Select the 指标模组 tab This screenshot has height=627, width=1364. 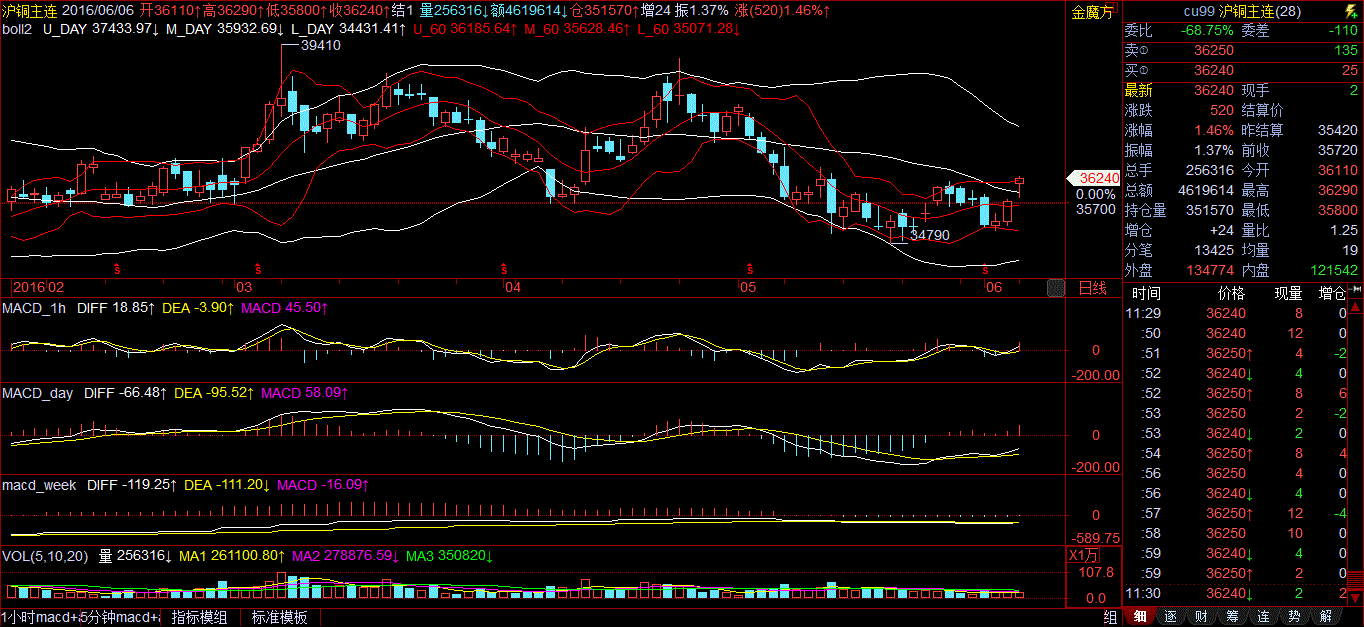(199, 617)
